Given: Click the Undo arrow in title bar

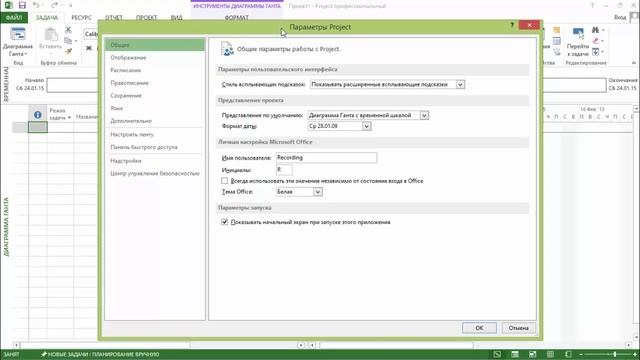Looking at the screenshot, I should click(36, 6).
